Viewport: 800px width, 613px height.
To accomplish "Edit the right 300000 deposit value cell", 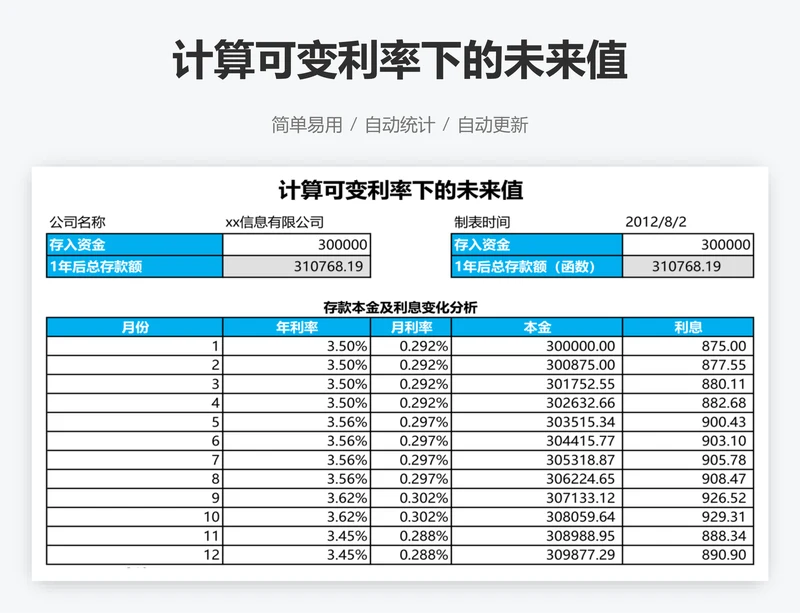I will click(688, 244).
